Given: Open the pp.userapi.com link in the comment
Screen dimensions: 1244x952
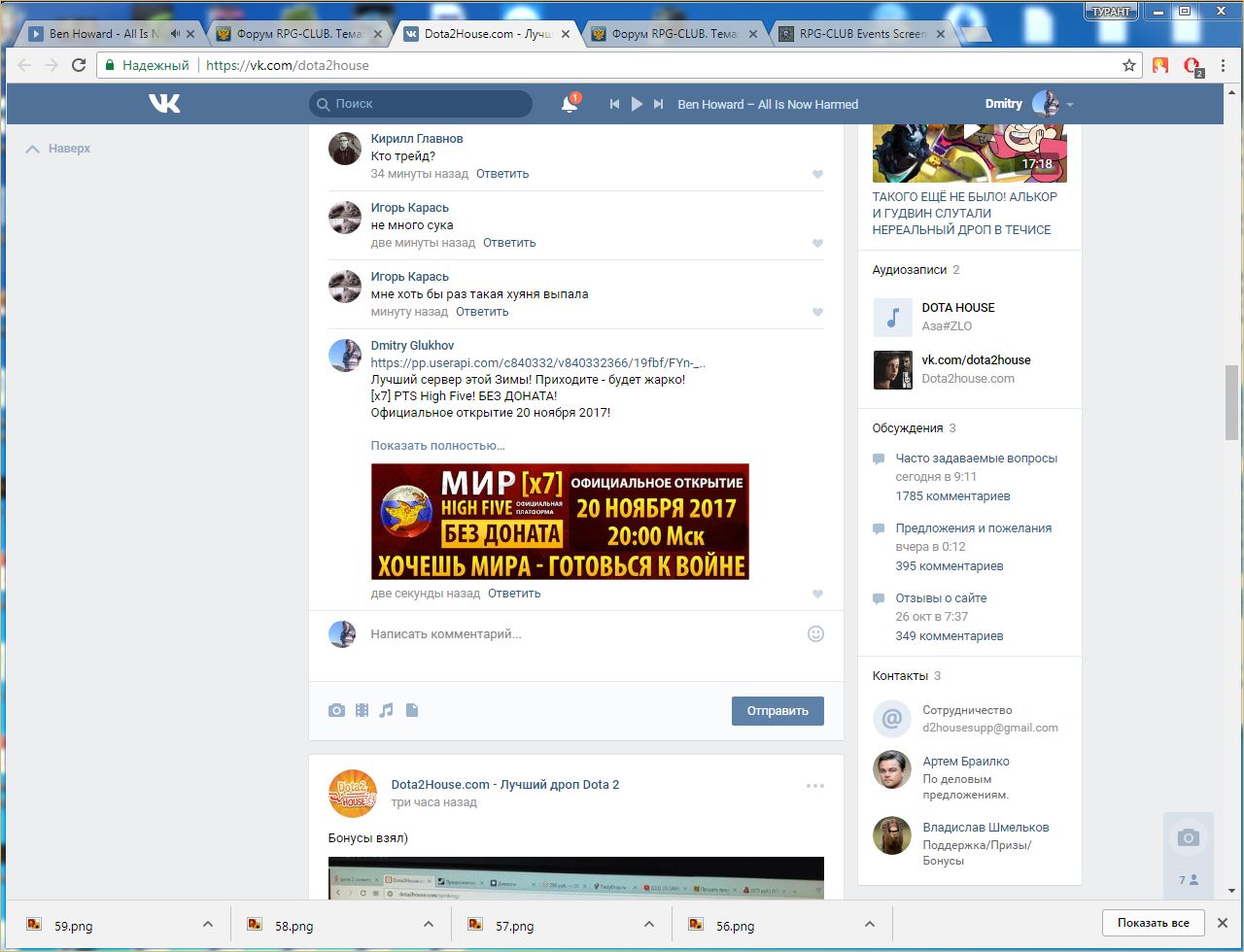Looking at the screenshot, I should (x=538, y=363).
